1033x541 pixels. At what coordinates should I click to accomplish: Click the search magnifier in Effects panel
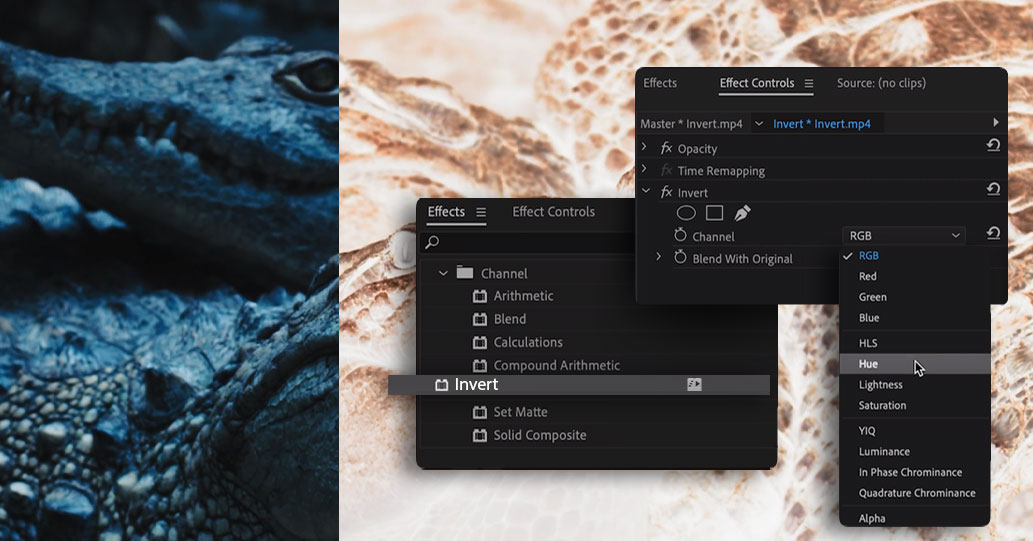coord(432,242)
